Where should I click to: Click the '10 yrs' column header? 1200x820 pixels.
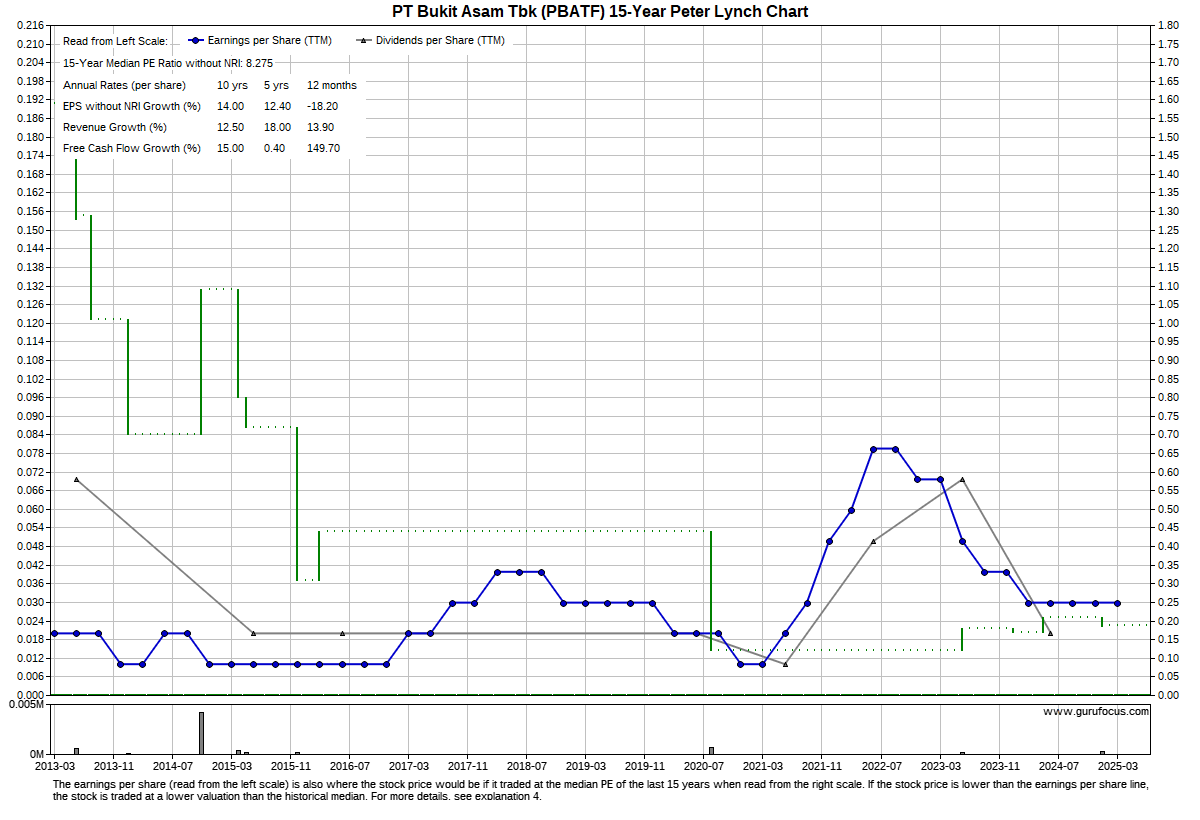(x=232, y=85)
